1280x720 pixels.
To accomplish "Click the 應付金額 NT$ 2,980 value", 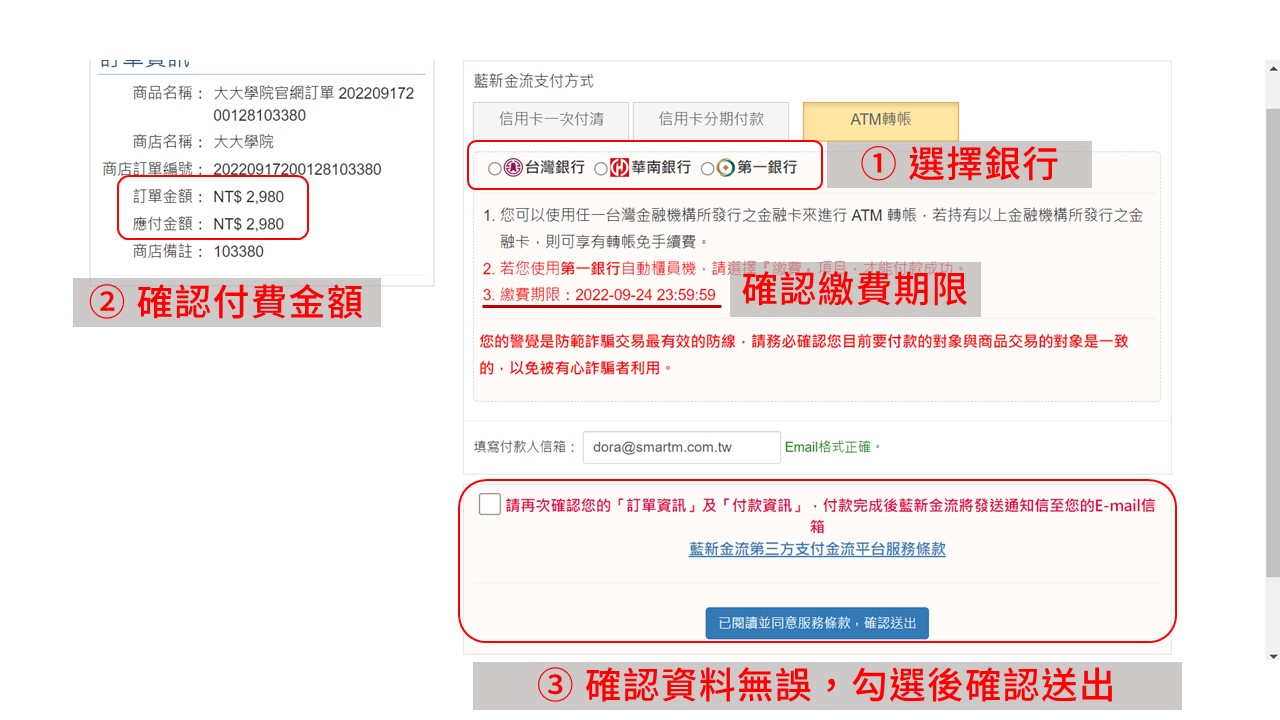I will coord(248,224).
